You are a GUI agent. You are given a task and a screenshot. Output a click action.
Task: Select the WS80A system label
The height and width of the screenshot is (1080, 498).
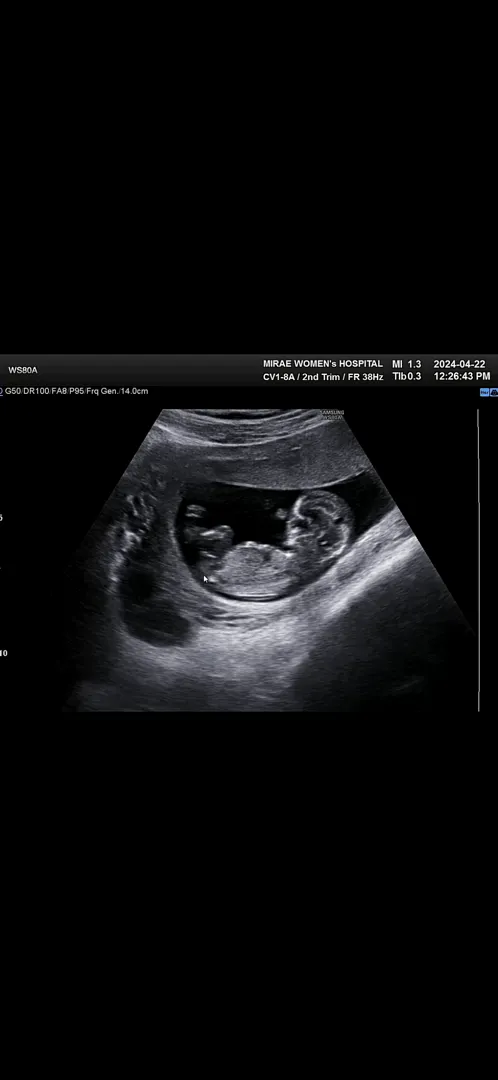coord(23,370)
